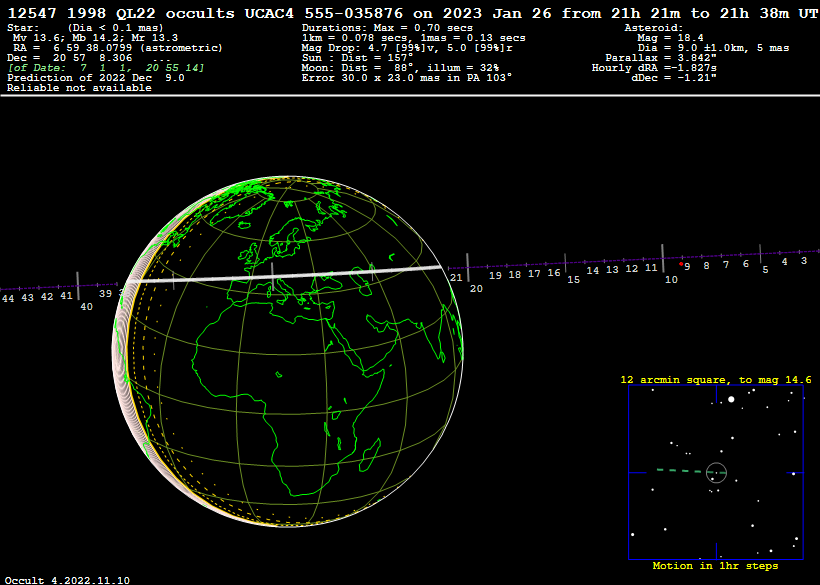Click the dashed green asteroid motion line in the chart

[691, 471]
